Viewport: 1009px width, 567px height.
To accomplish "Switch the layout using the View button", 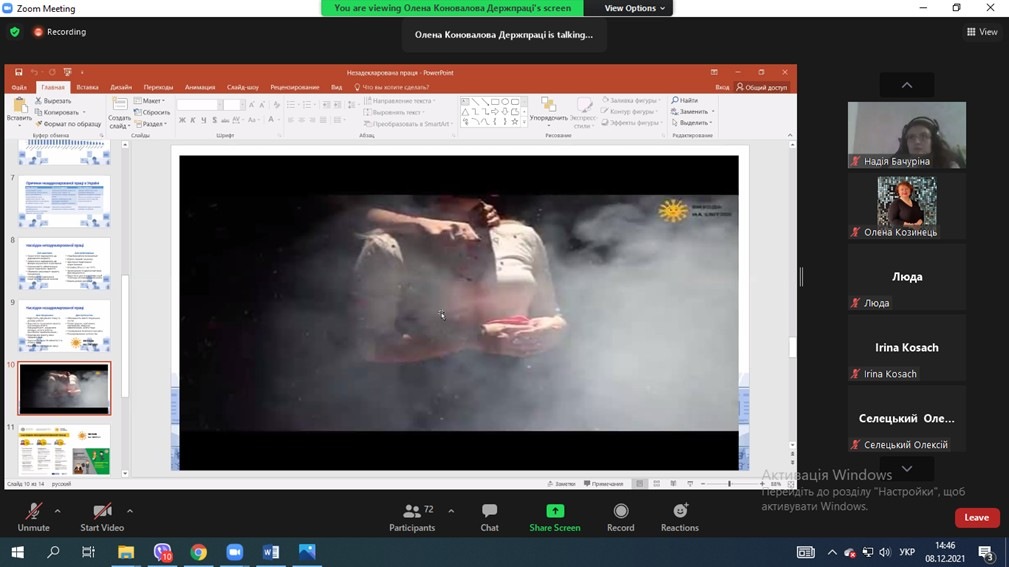I will [982, 32].
